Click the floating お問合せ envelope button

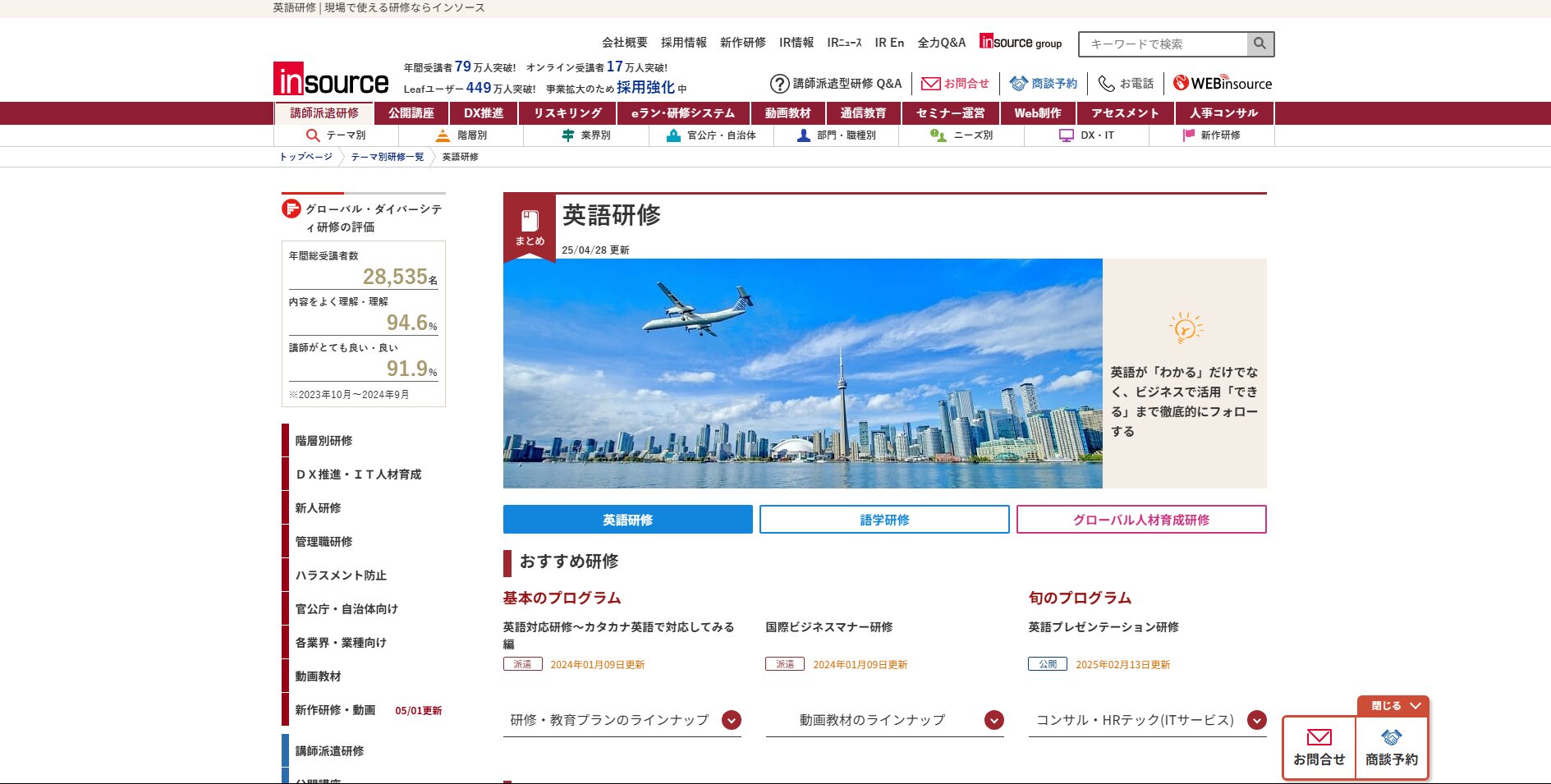(x=1319, y=748)
